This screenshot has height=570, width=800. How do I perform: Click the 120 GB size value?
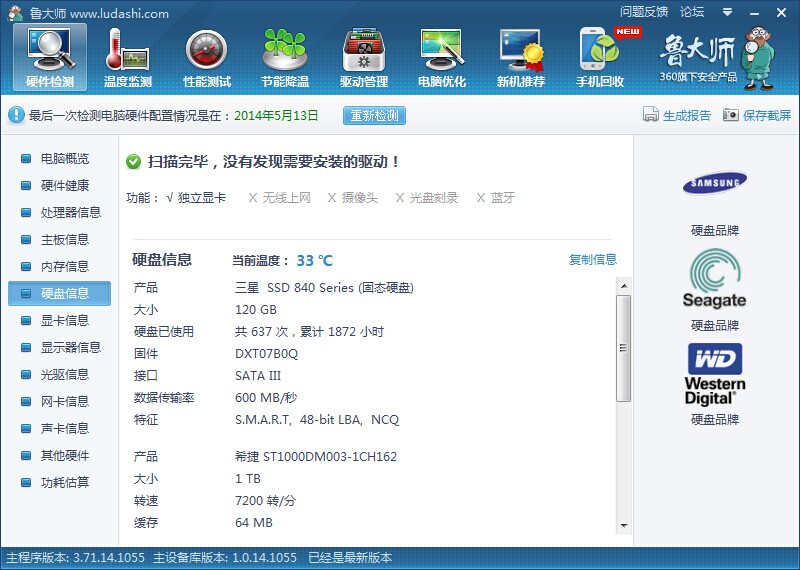coord(256,310)
